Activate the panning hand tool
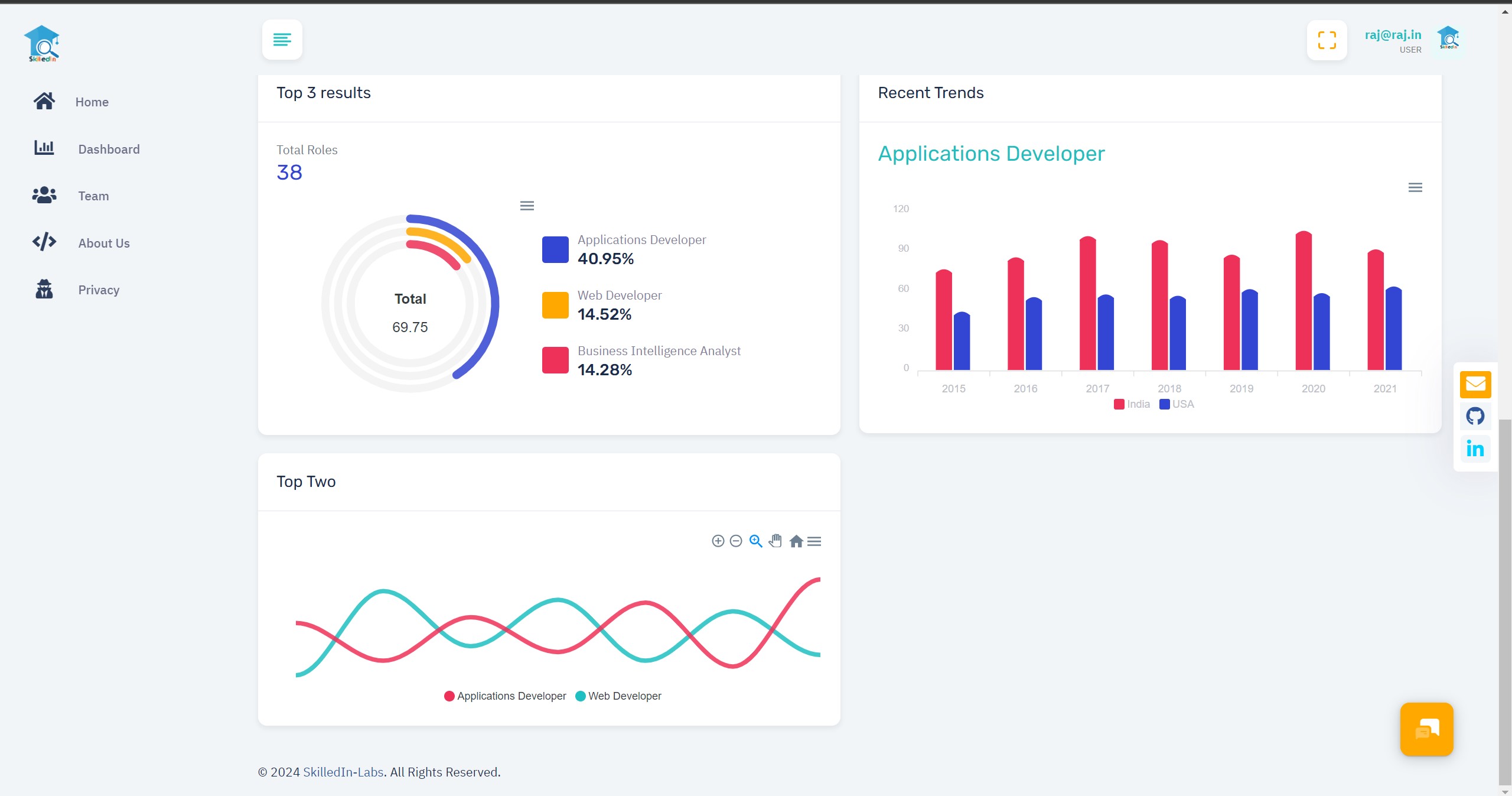 click(775, 541)
